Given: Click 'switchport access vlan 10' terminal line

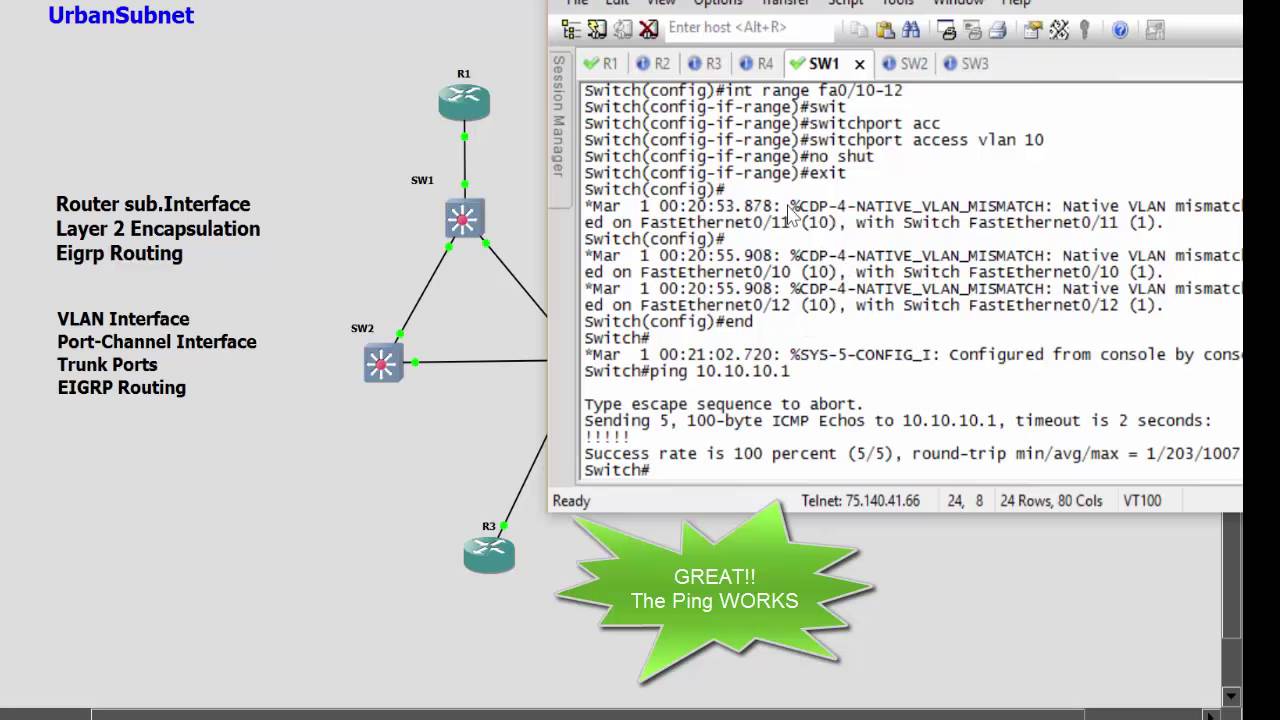Looking at the screenshot, I should pos(814,140).
